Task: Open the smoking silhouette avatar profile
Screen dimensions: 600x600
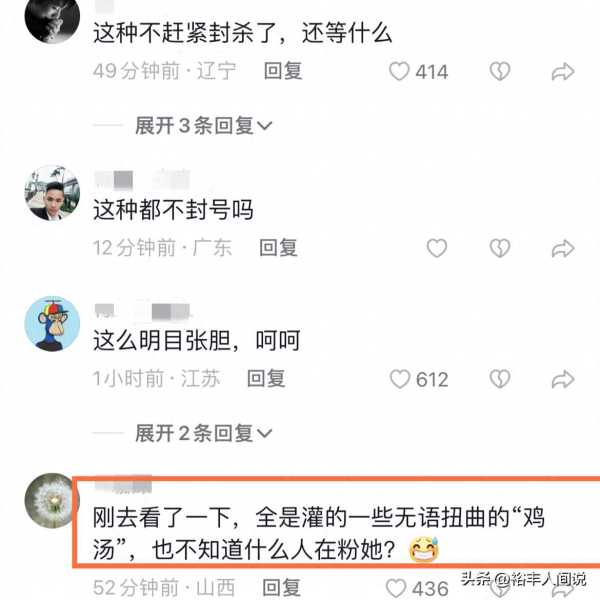Action: 52,17
